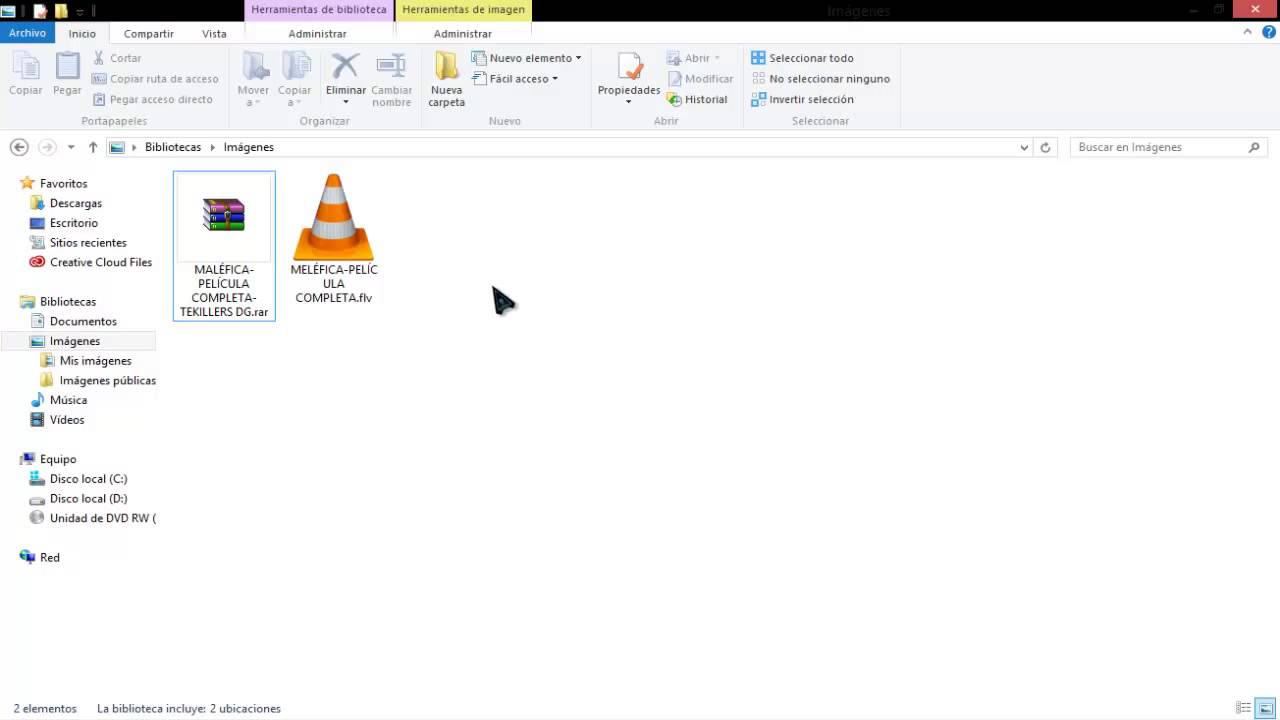Switch to the Vista tab

pyautogui.click(x=214, y=33)
